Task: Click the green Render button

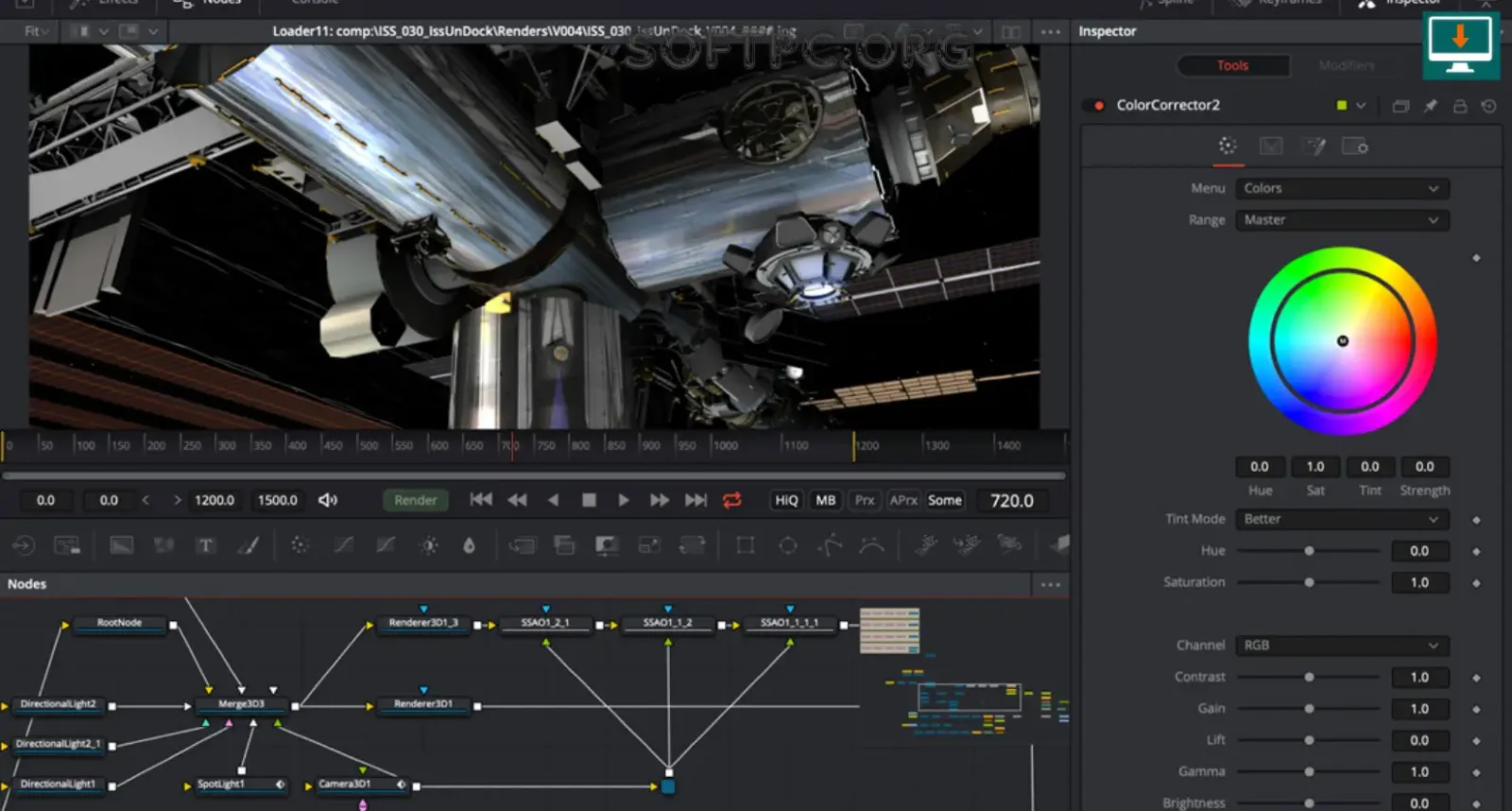Action: point(416,500)
